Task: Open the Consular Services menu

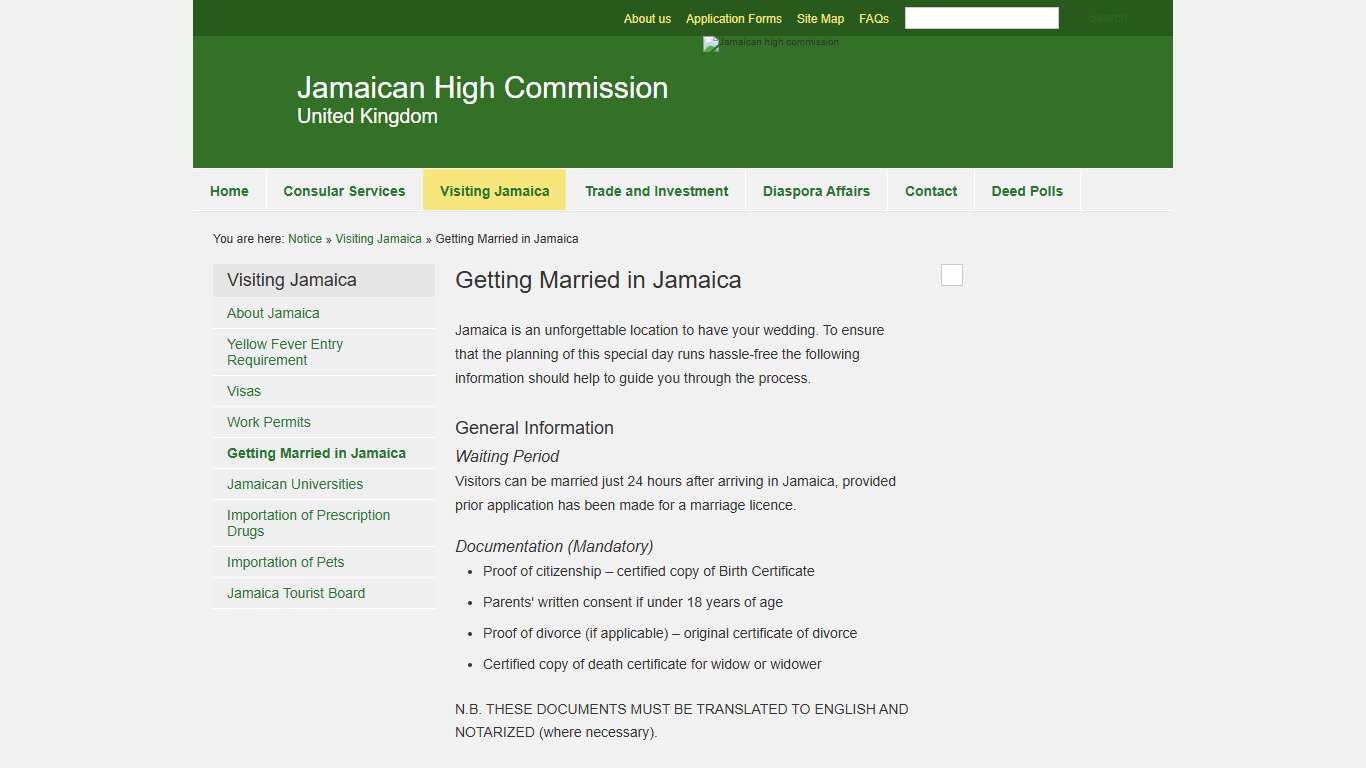Action: click(x=344, y=190)
